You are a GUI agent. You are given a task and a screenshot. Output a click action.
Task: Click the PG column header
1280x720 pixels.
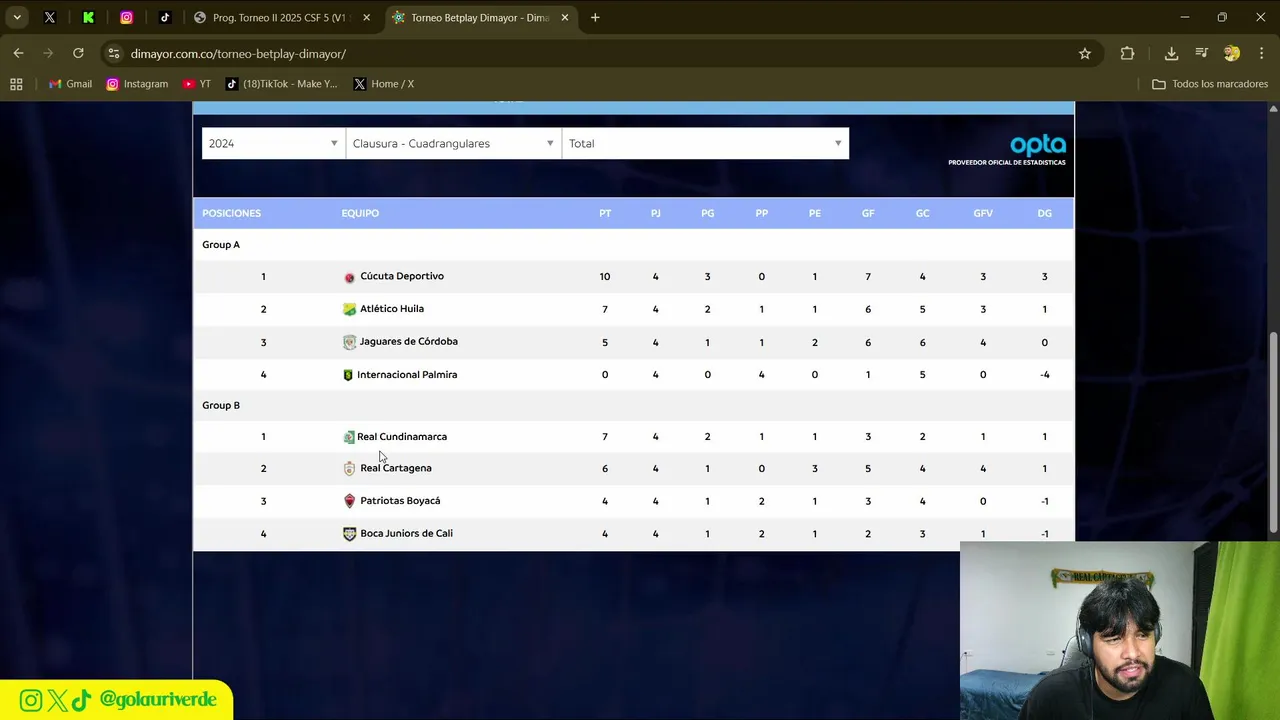708,213
